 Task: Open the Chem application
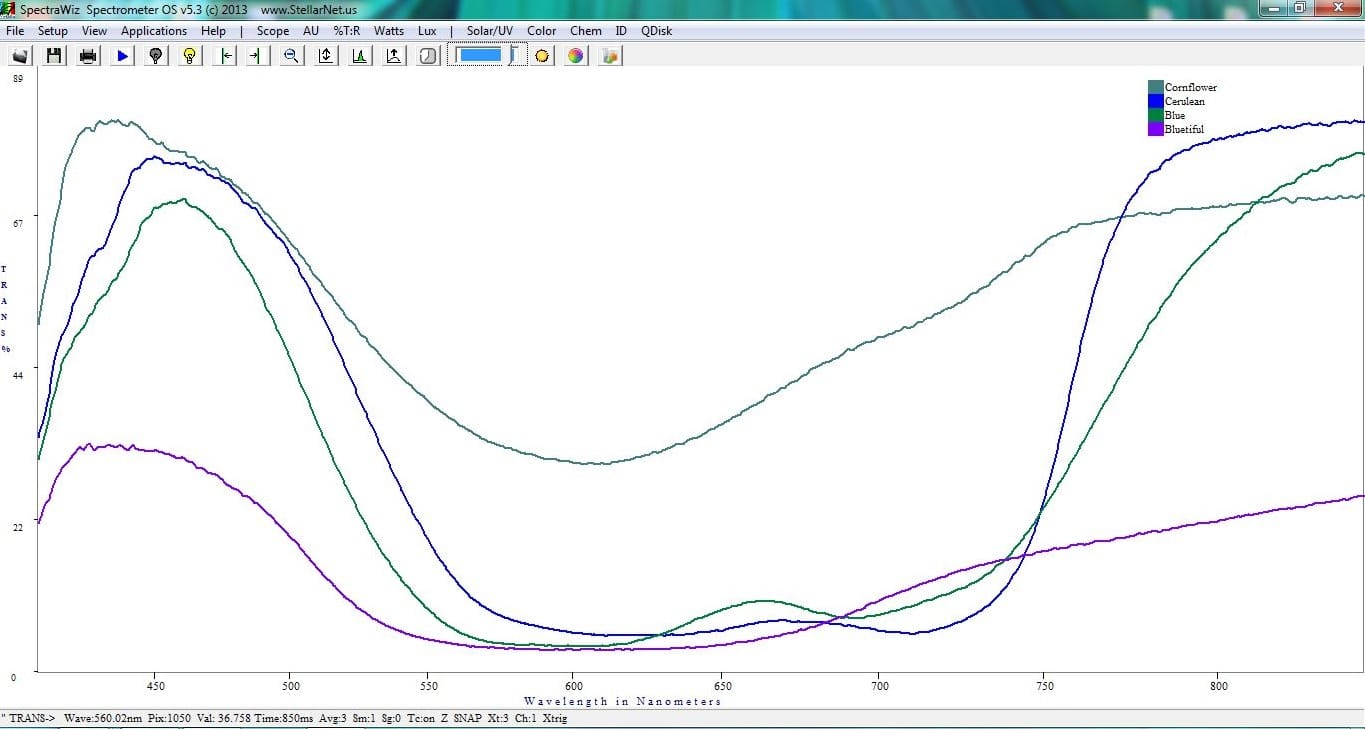[x=586, y=31]
